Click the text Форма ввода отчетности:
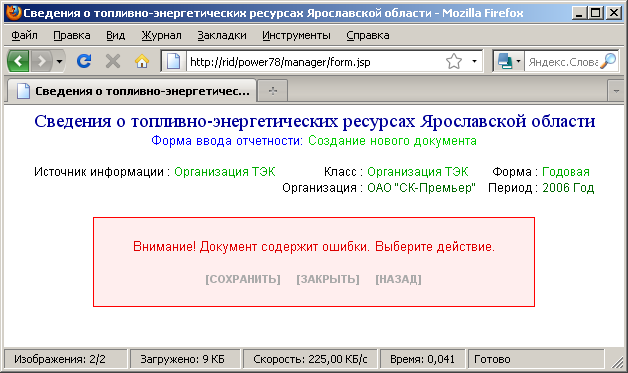 tap(227, 141)
